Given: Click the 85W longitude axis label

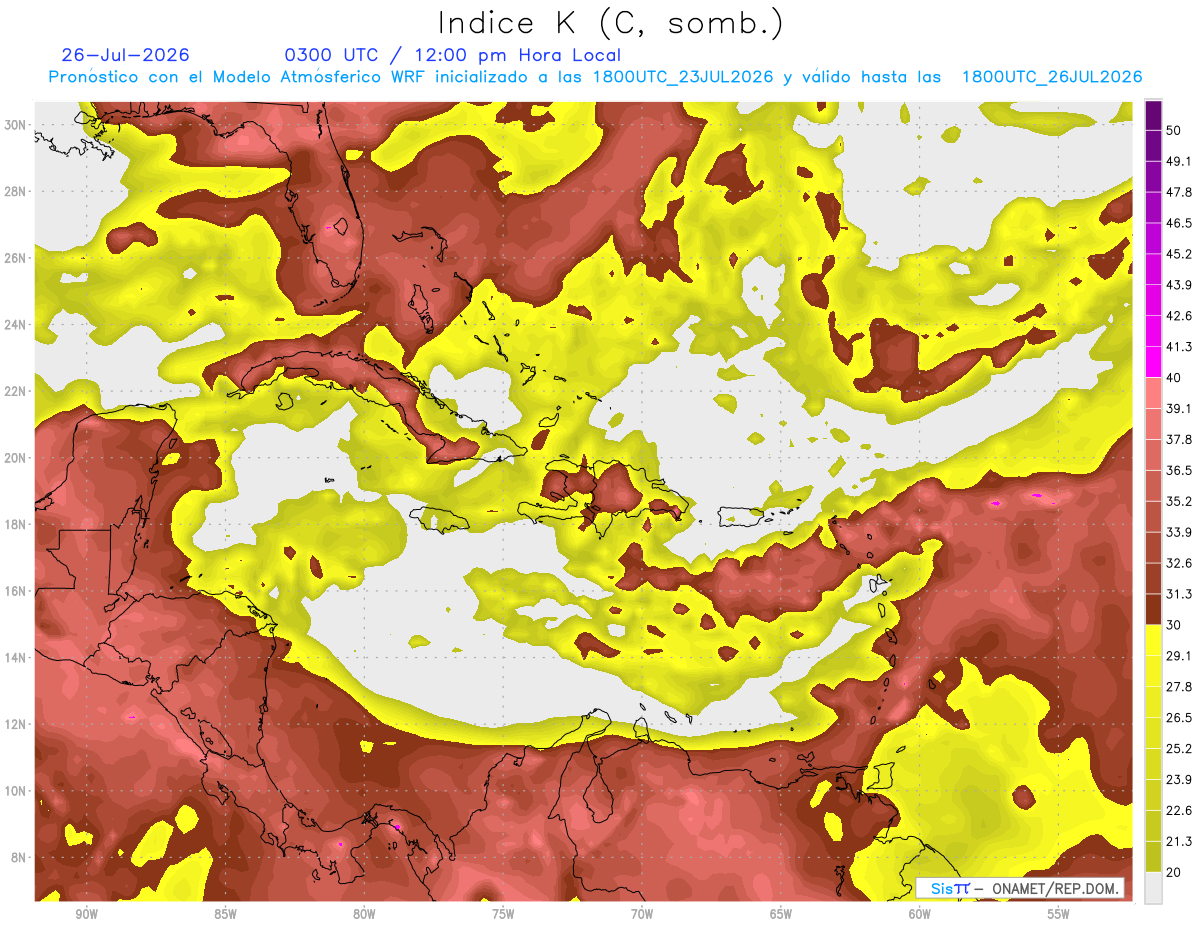Looking at the screenshot, I should (x=225, y=915).
